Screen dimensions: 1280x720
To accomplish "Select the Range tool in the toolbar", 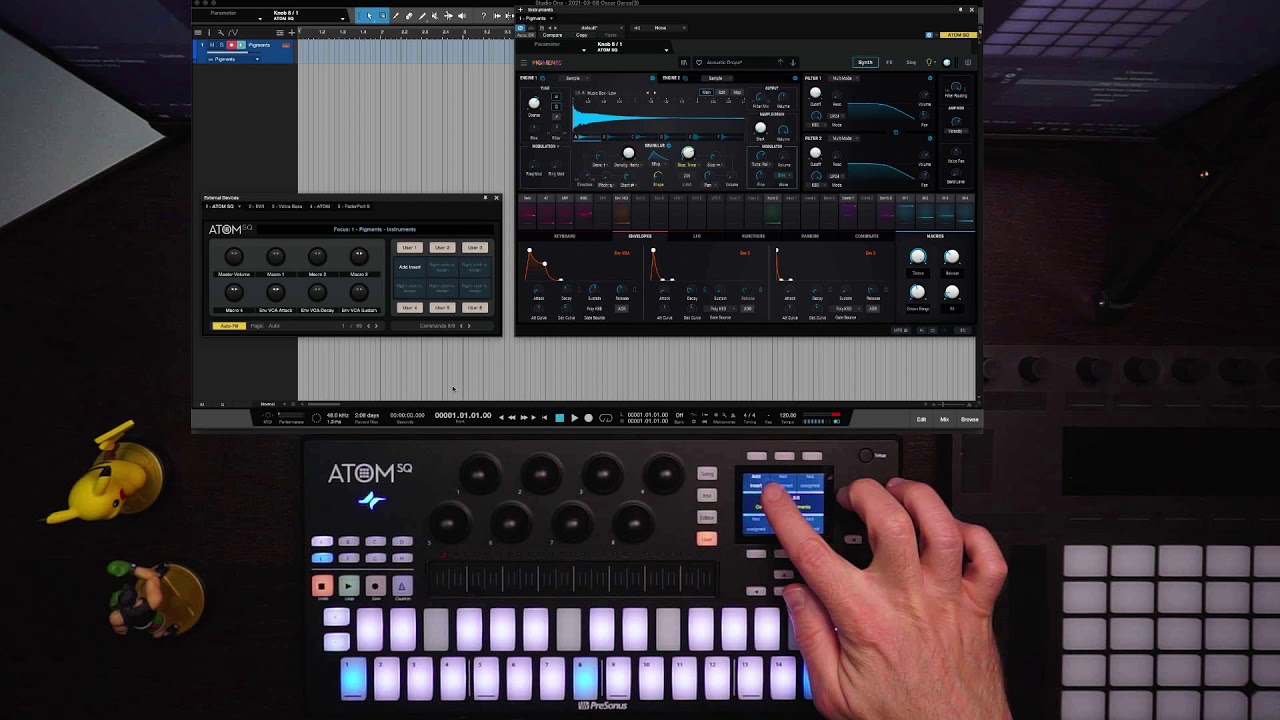I will tap(382, 16).
